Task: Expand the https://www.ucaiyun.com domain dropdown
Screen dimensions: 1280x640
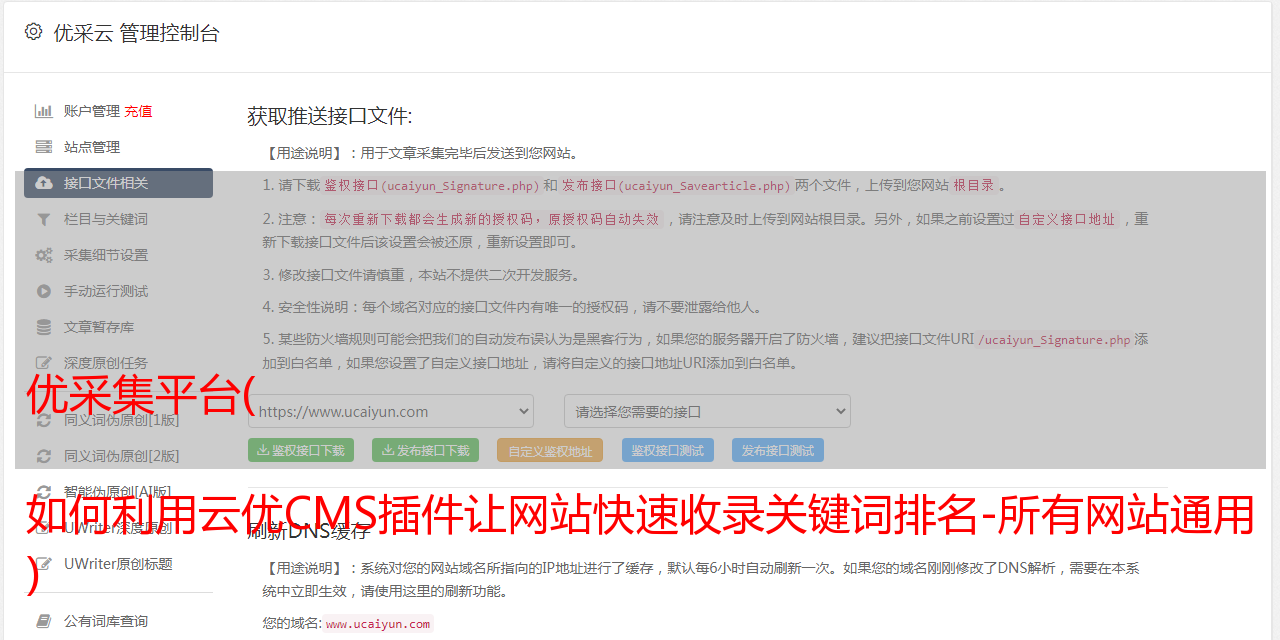Action: [391, 411]
